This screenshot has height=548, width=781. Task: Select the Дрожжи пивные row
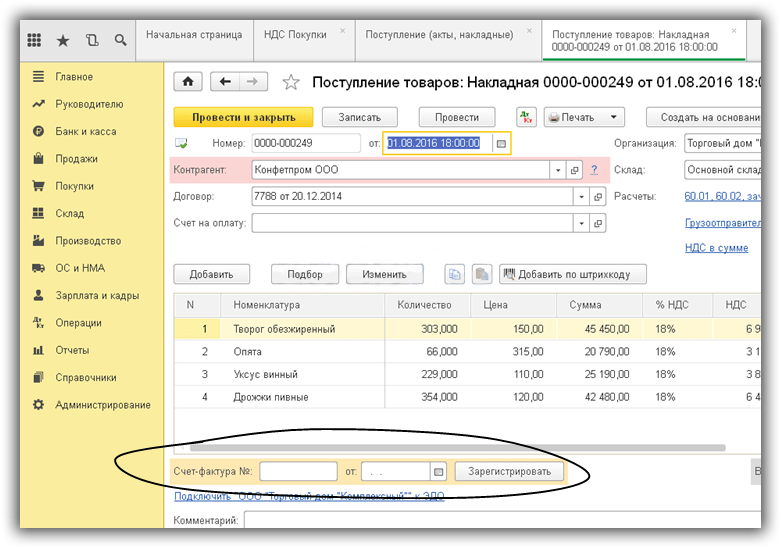[x=467, y=397]
